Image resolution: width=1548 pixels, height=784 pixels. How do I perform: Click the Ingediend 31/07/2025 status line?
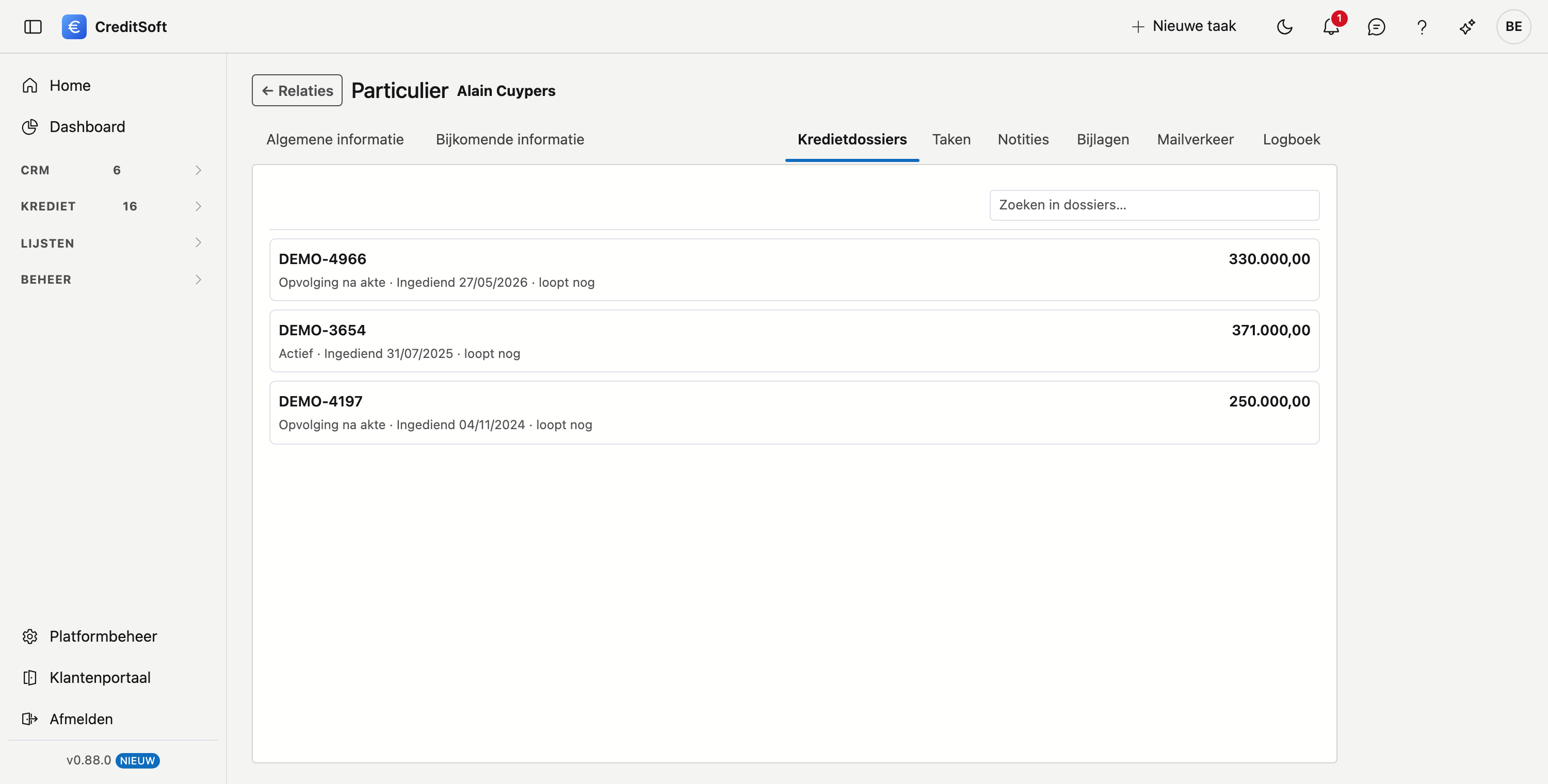pyautogui.click(x=399, y=353)
